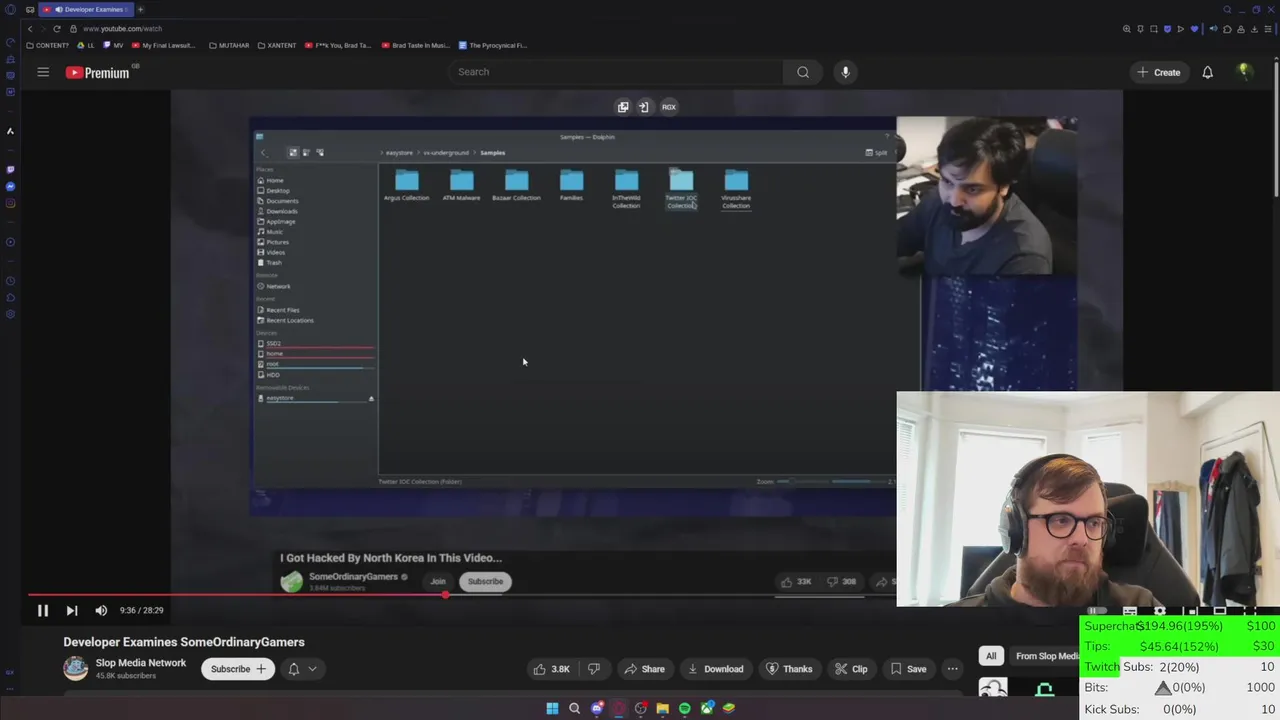Like the video with 3.8K likes
This screenshot has height=720, width=1280.
[552, 669]
